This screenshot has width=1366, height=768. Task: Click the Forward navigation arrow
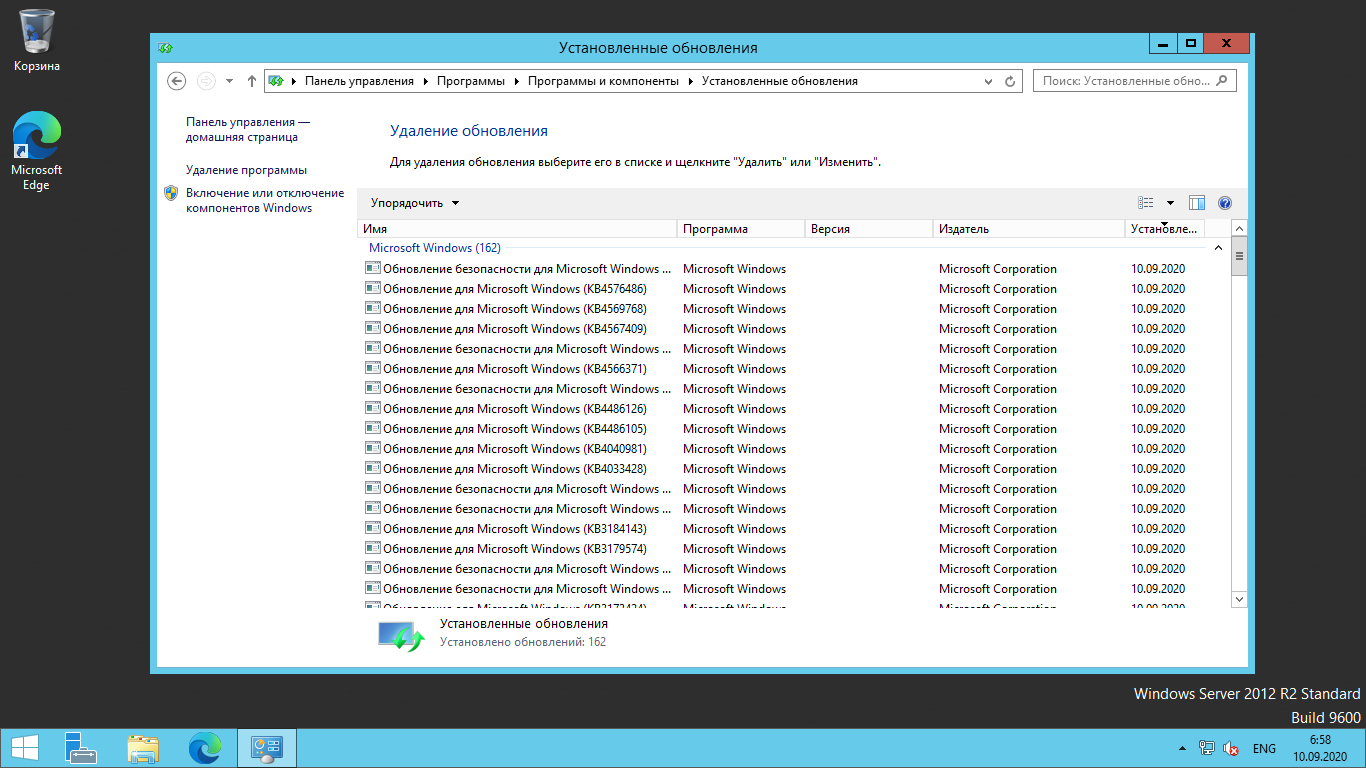pos(205,81)
